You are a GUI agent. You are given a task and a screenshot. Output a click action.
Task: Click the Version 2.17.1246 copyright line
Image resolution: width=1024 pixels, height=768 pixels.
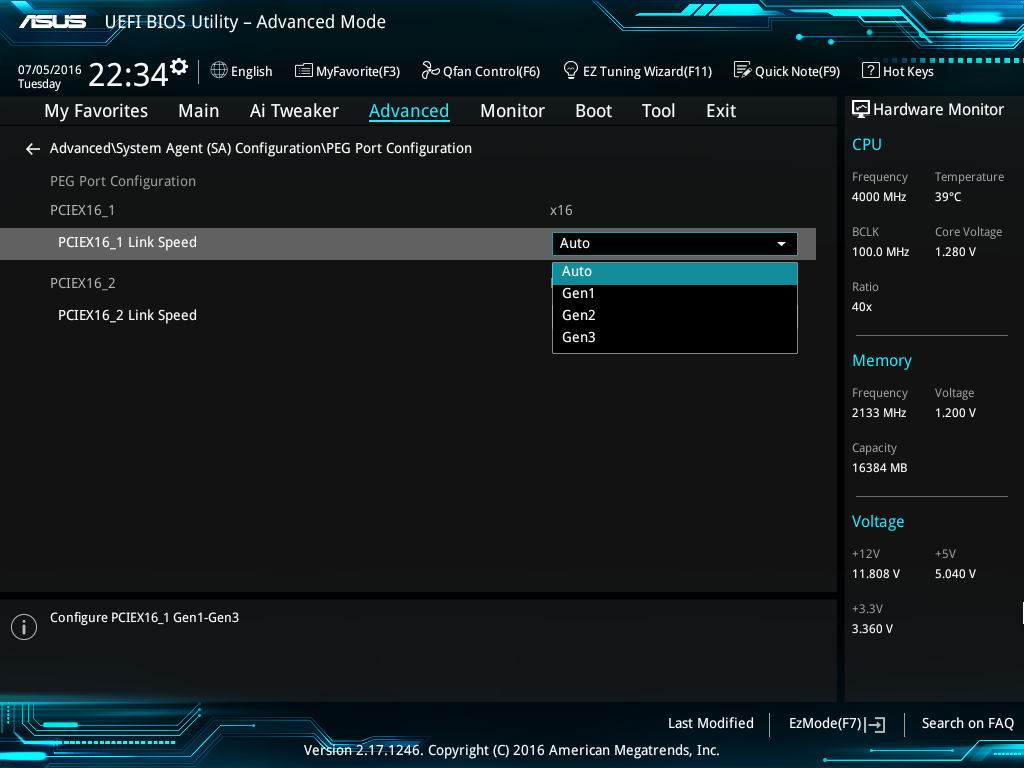pos(511,750)
